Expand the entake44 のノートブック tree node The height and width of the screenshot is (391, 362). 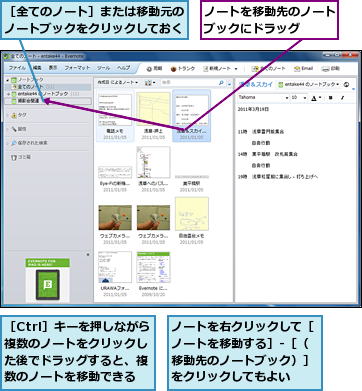[8, 94]
